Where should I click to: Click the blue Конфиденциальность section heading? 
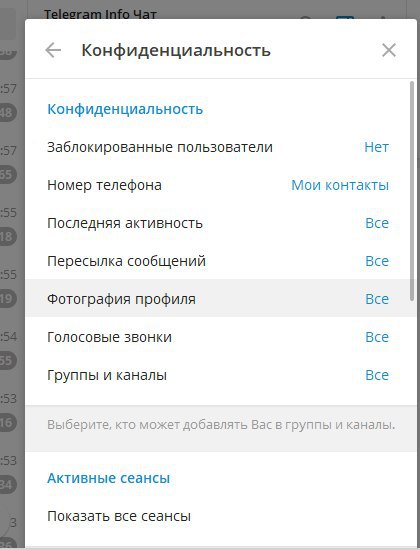pyautogui.click(x=125, y=109)
